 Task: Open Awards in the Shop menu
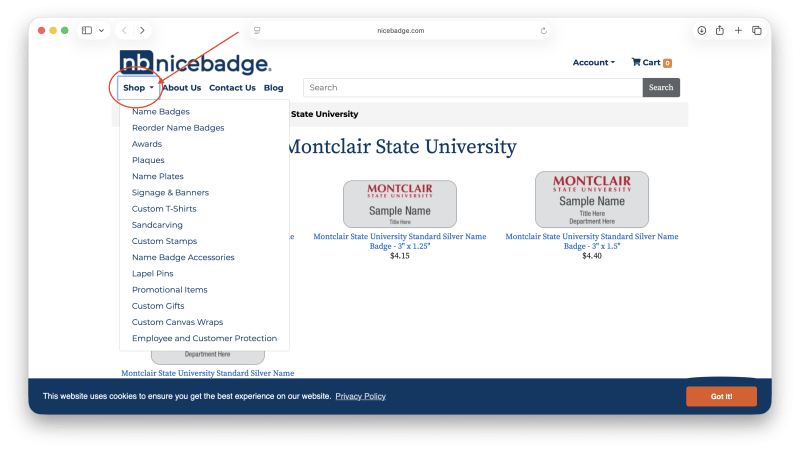pyautogui.click(x=147, y=144)
